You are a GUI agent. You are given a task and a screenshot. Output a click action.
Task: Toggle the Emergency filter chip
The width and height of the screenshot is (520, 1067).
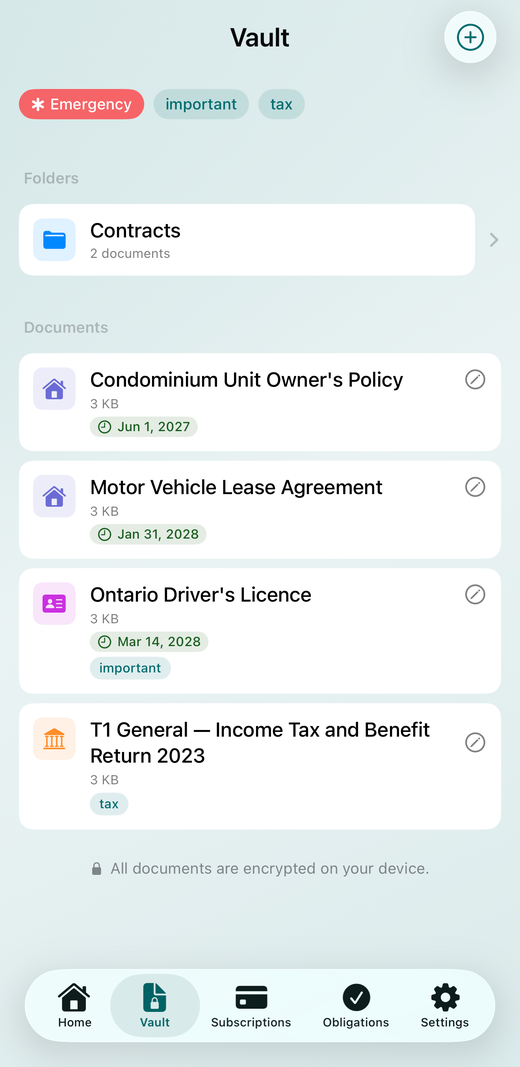click(82, 104)
